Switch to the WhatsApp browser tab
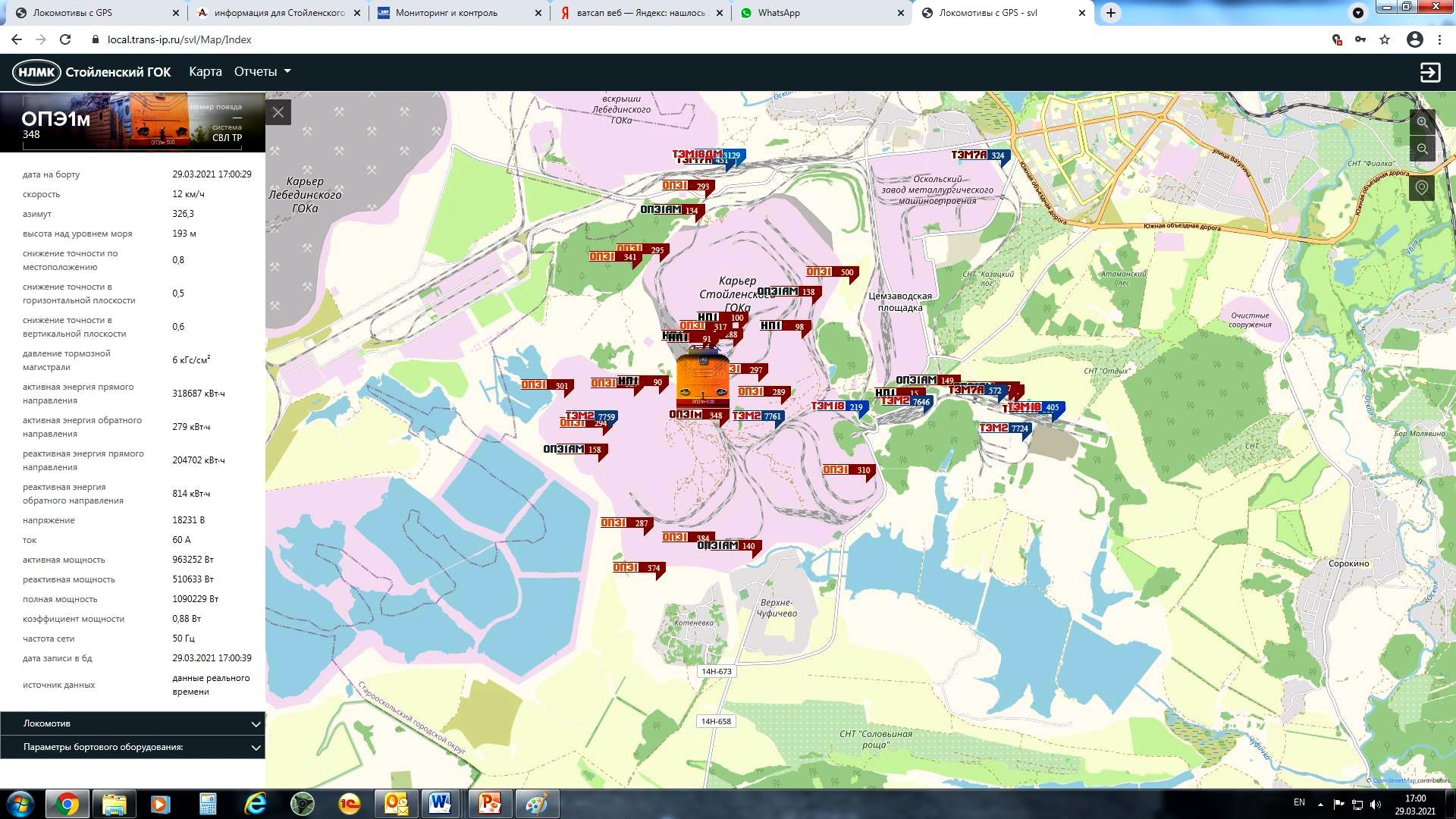1456x819 pixels. coord(779,13)
